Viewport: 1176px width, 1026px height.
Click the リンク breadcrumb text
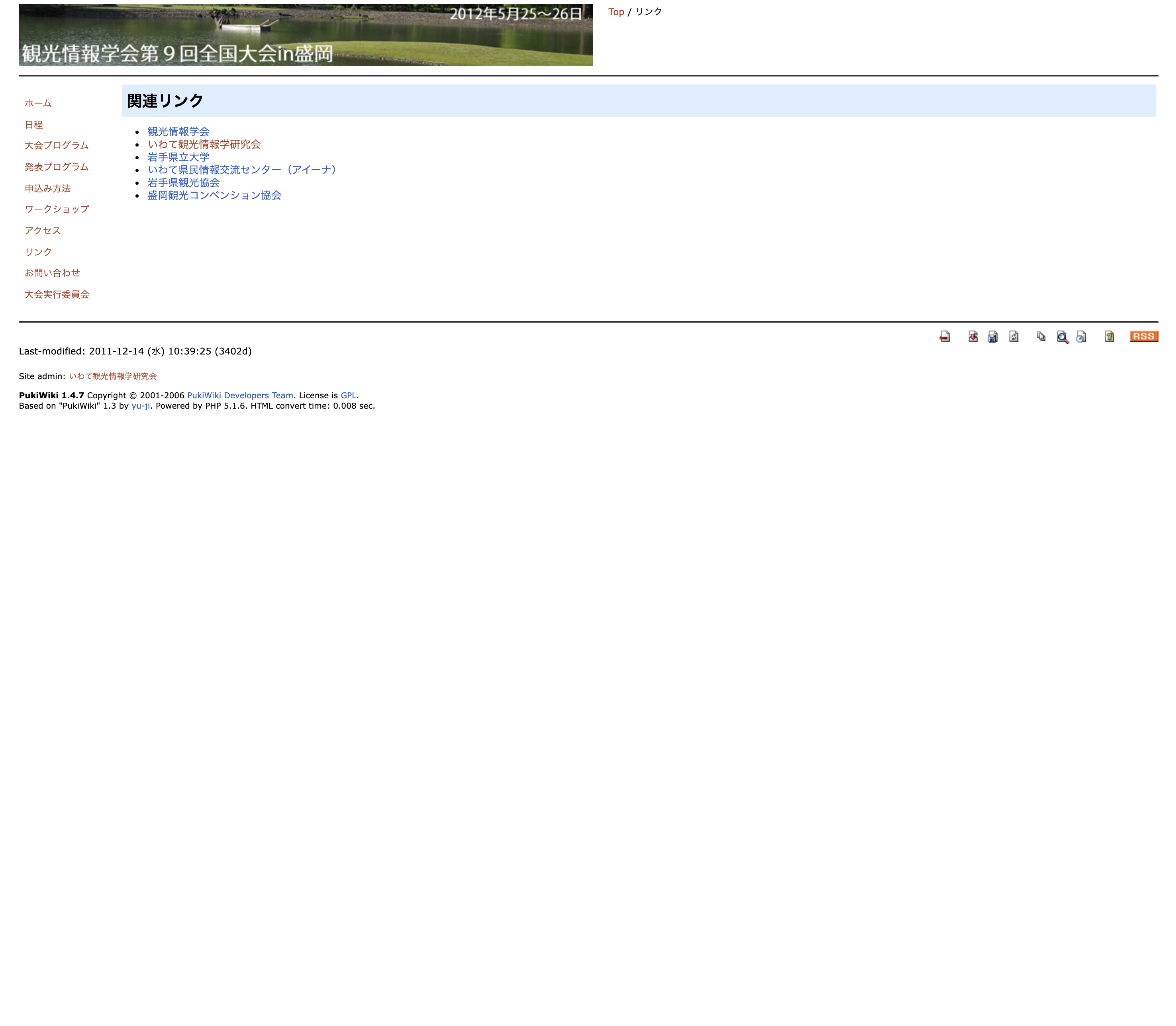649,12
